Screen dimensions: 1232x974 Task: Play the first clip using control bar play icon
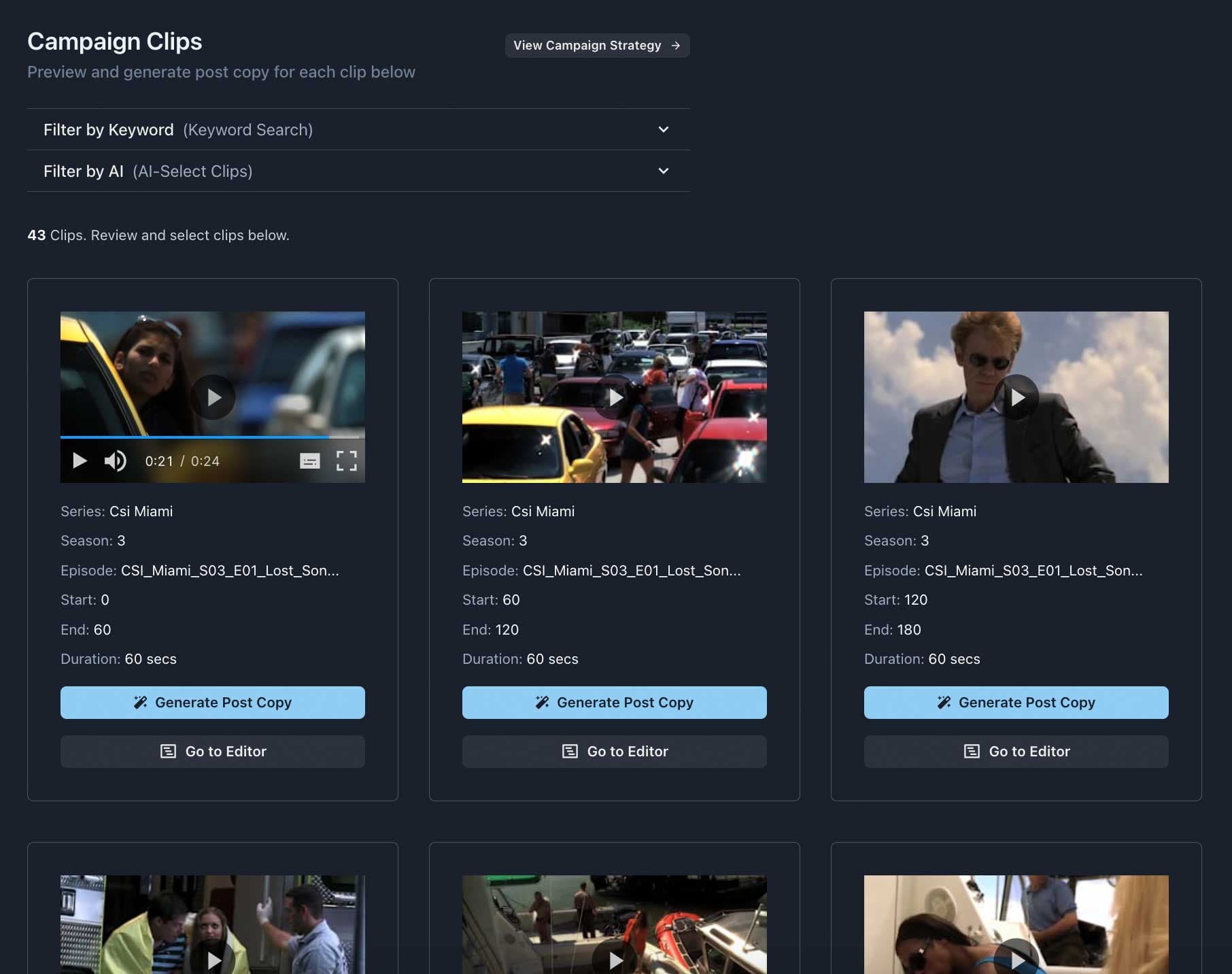[80, 461]
